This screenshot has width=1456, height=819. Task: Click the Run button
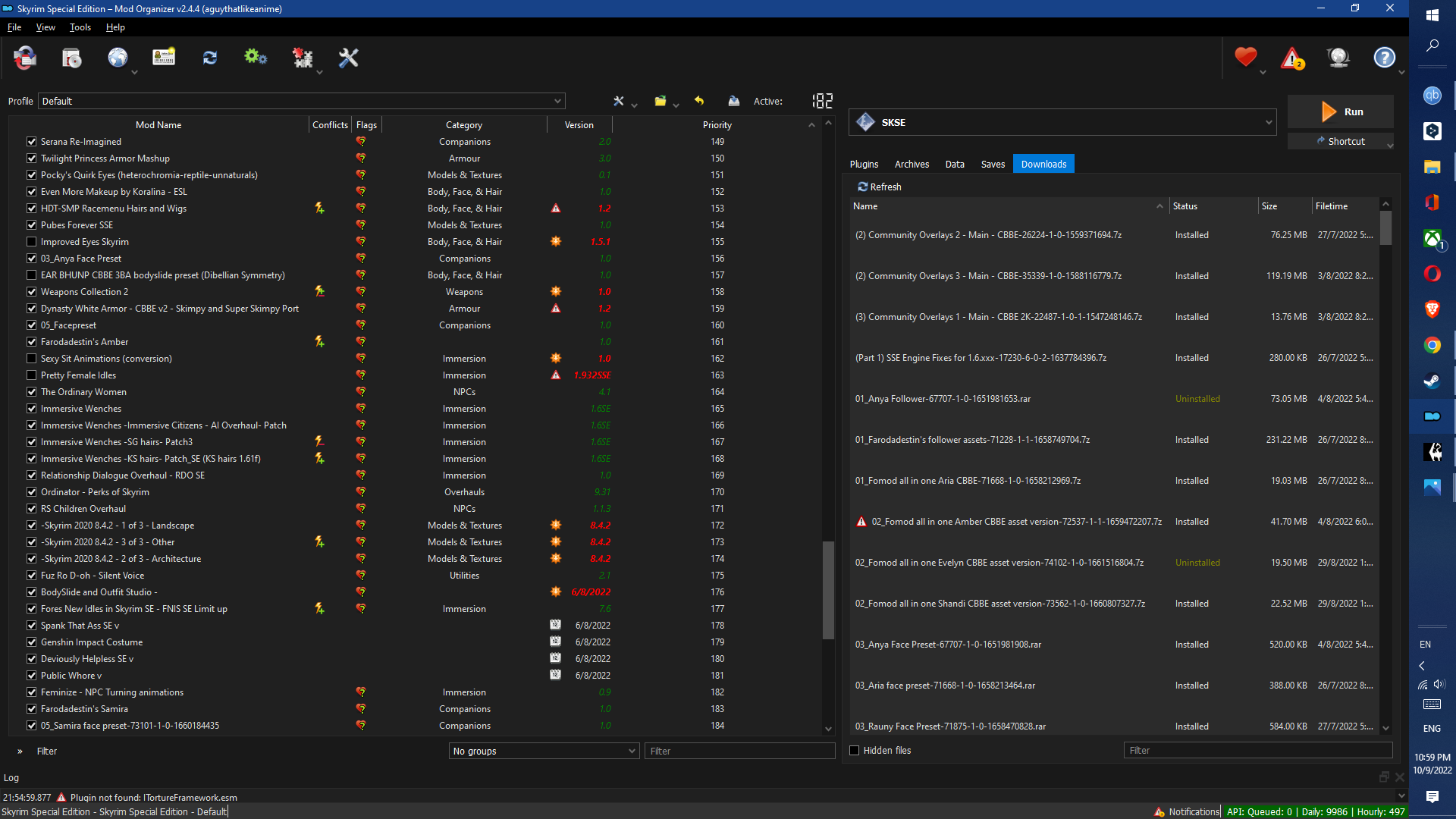tap(1341, 111)
